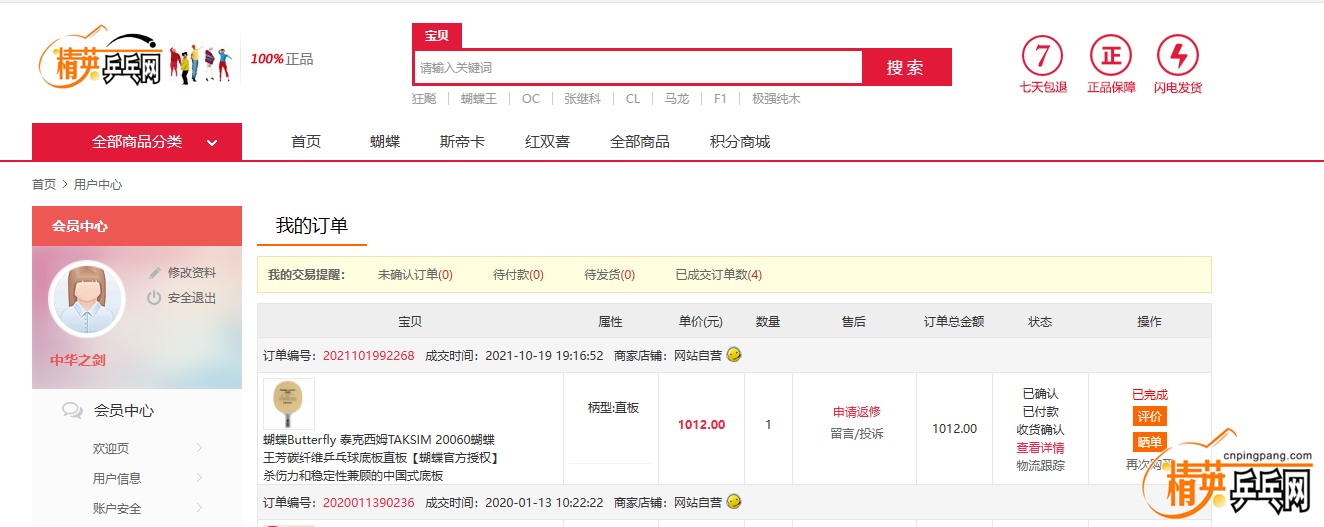
Task: Filter by 待发货(0)
Action: [609, 275]
